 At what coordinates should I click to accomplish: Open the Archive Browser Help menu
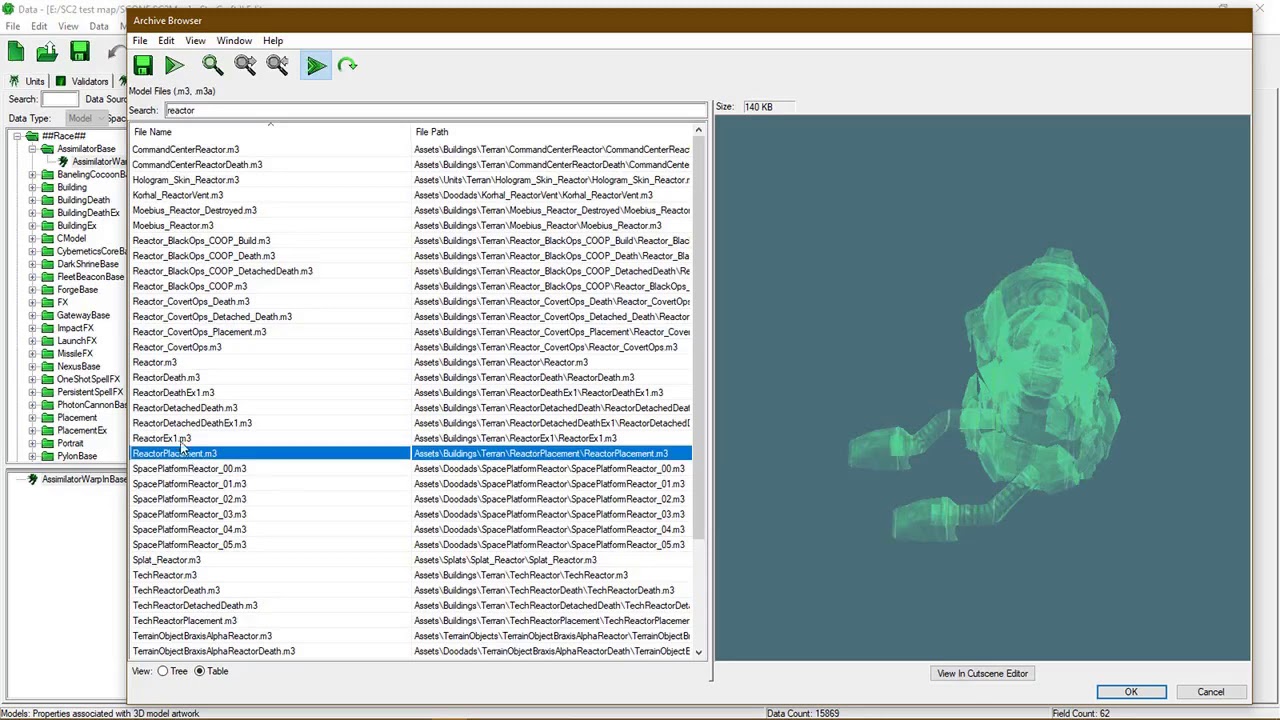(x=273, y=41)
